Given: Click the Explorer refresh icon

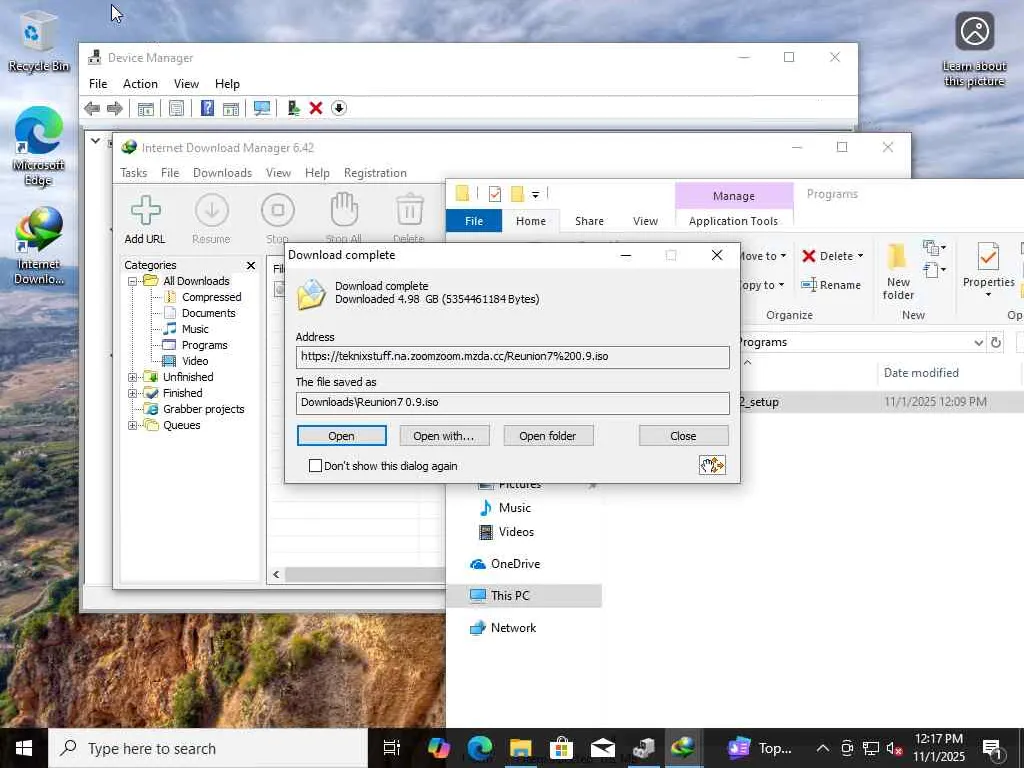Looking at the screenshot, I should 995,342.
